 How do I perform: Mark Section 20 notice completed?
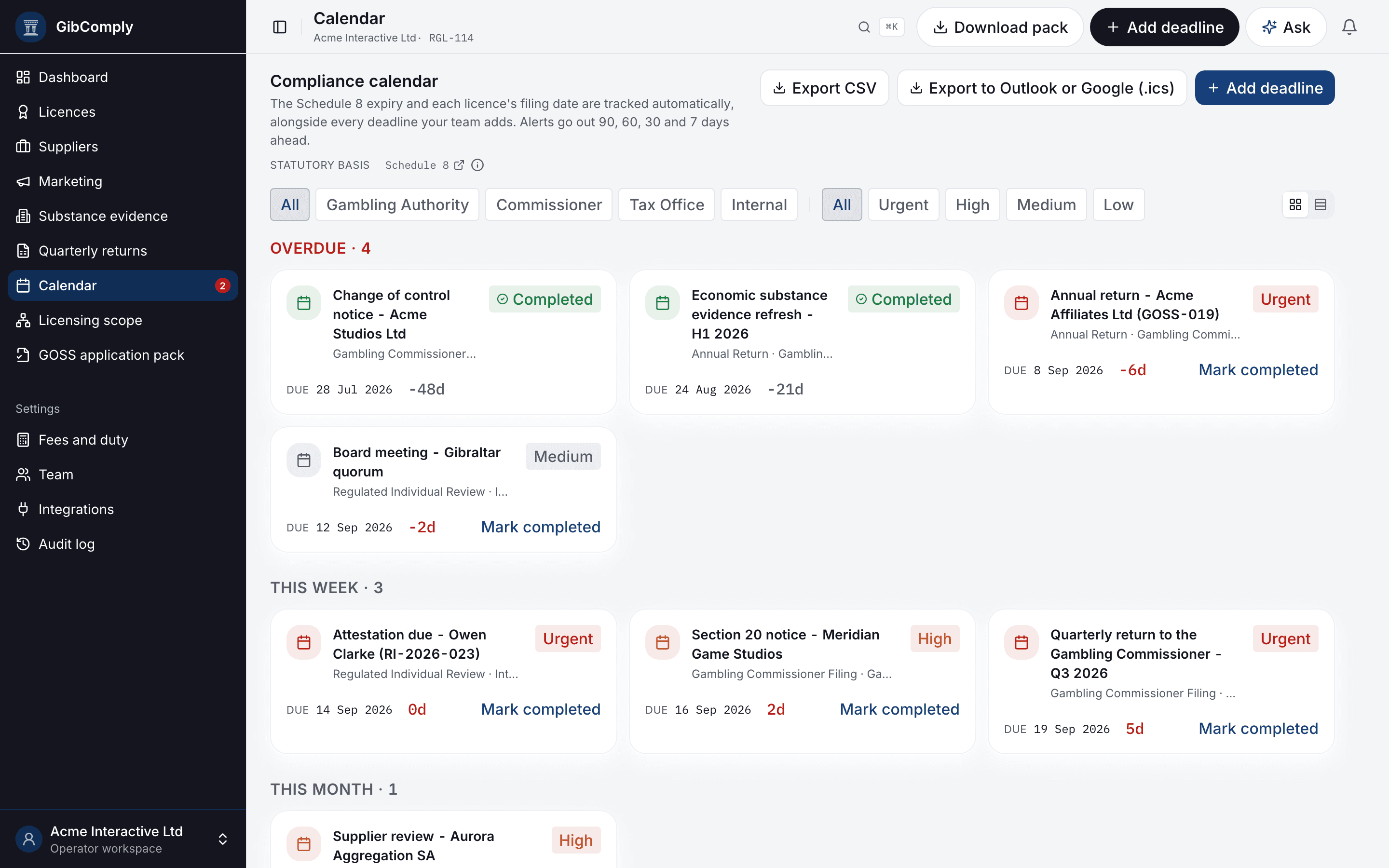coord(899,709)
